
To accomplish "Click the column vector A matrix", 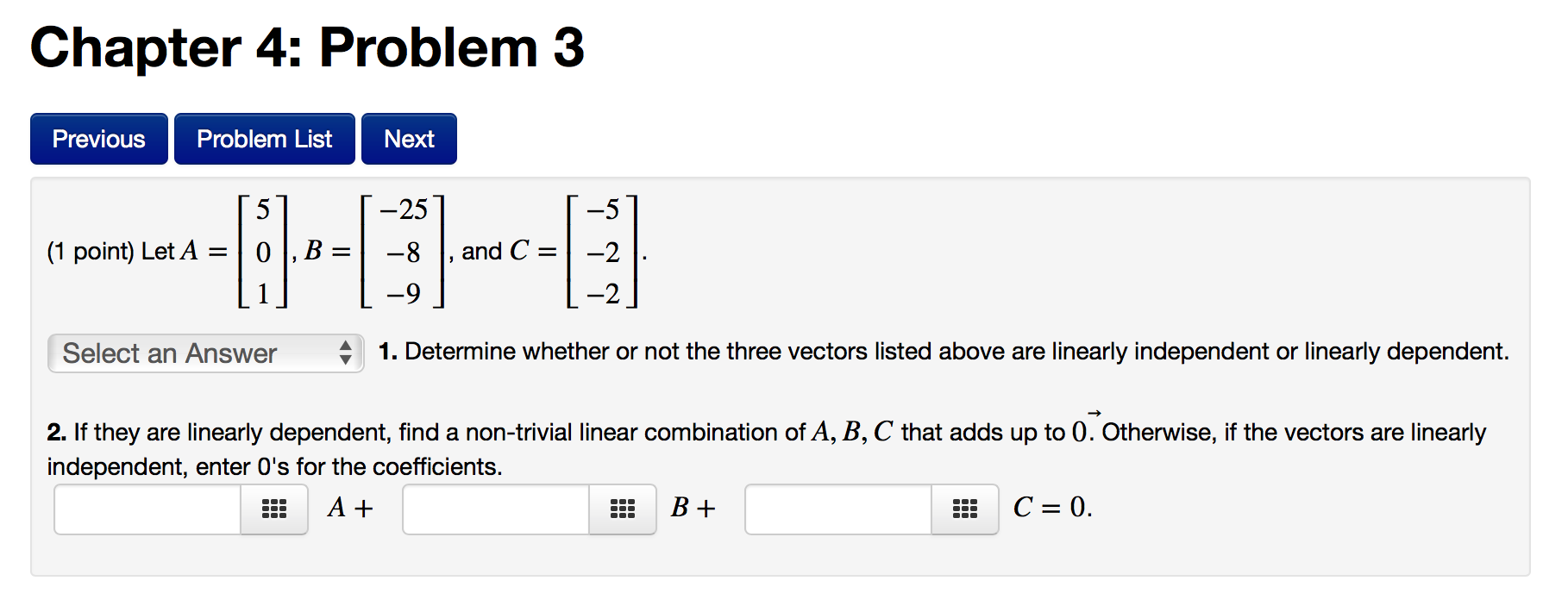I will (x=263, y=252).
